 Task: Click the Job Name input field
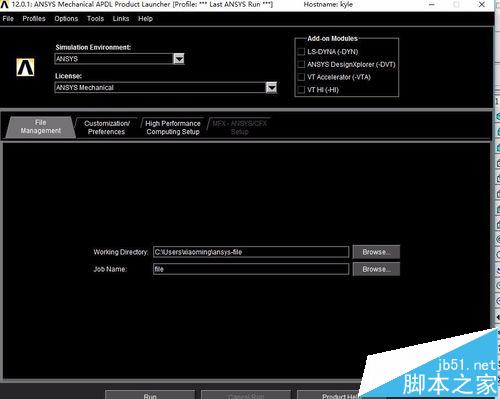[251, 269]
